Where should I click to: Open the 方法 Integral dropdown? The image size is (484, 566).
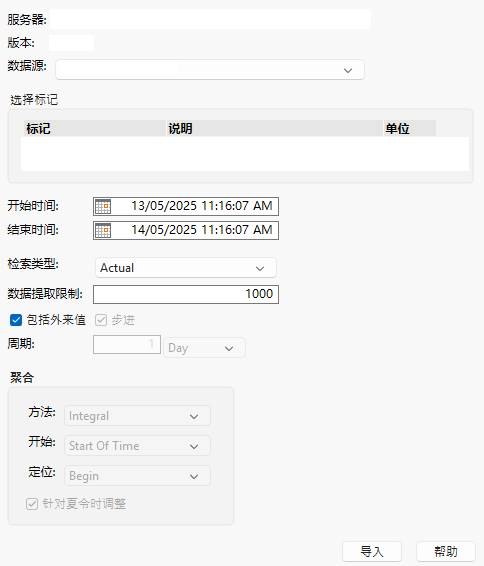coord(138,416)
